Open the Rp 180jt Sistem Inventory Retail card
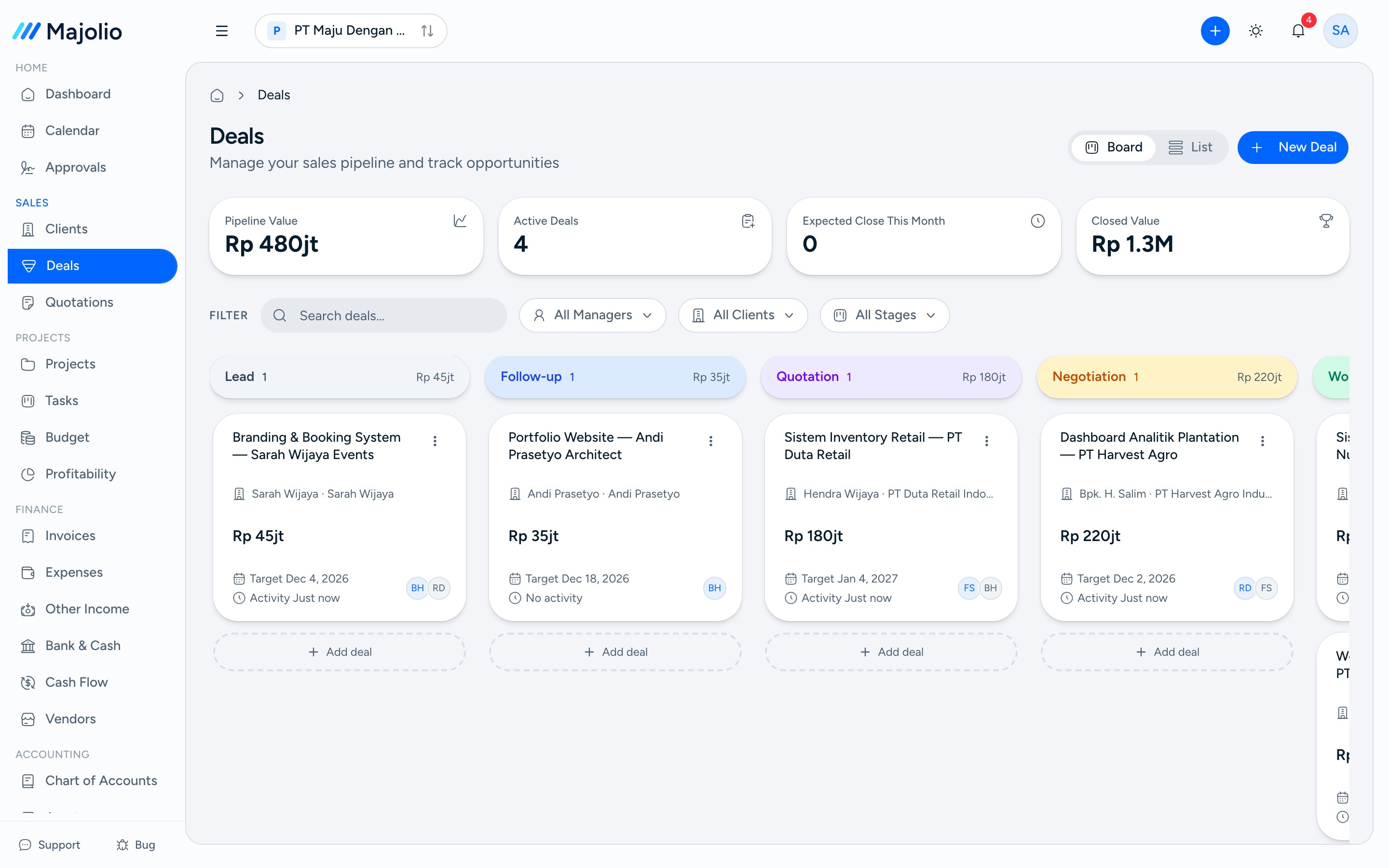Viewport: 1389px width, 868px height. [x=891, y=516]
